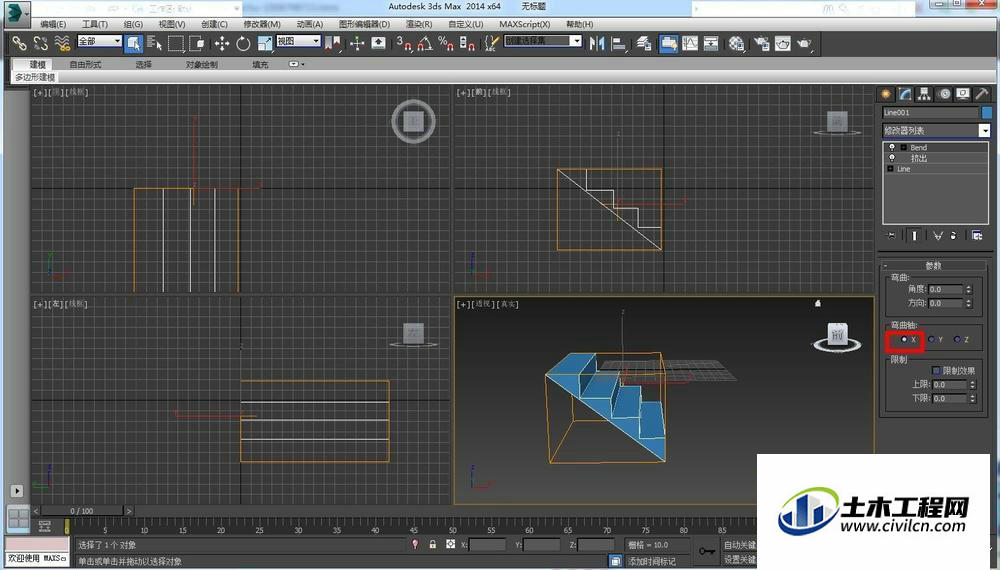The height and width of the screenshot is (570, 1000).
Task: Open the Utilities hammer panel tab
Action: [x=982, y=94]
